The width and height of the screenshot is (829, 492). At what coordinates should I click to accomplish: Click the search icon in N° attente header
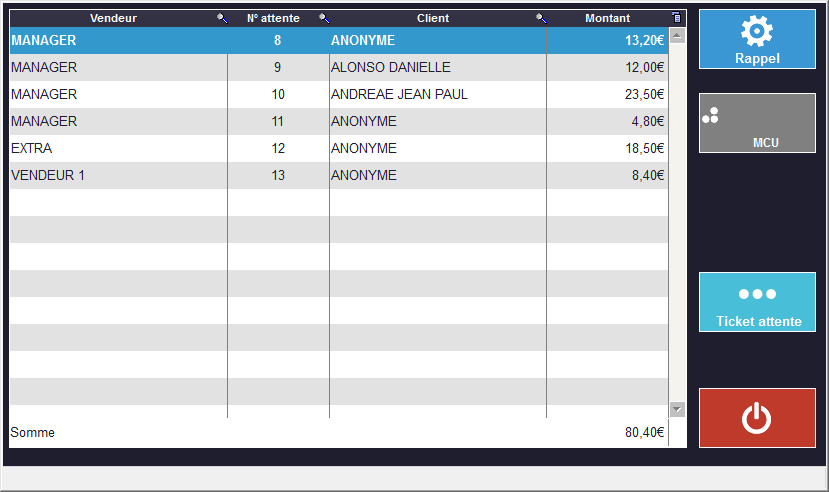323,18
